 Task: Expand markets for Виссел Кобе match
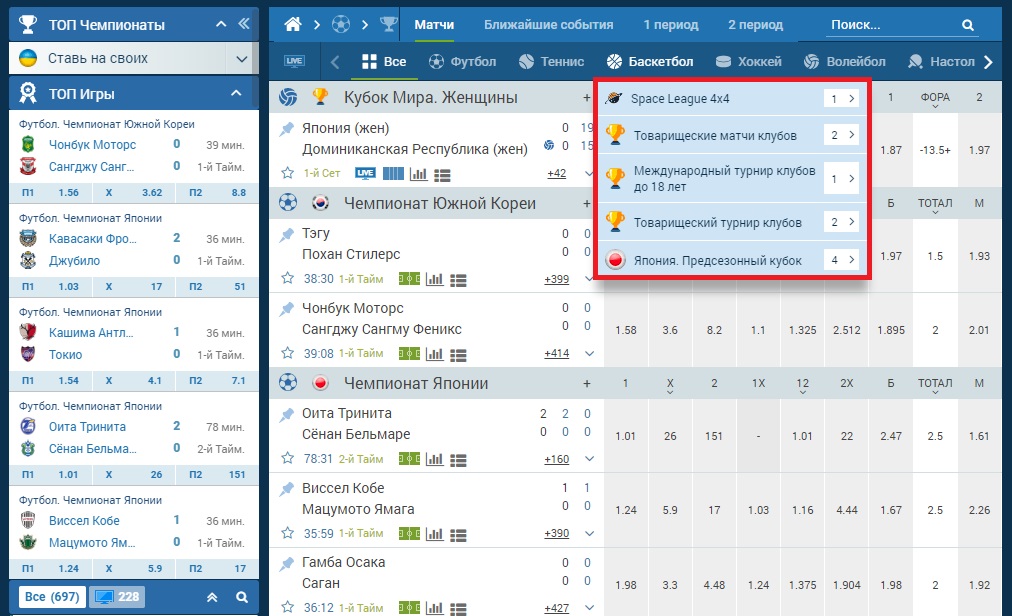[x=589, y=533]
